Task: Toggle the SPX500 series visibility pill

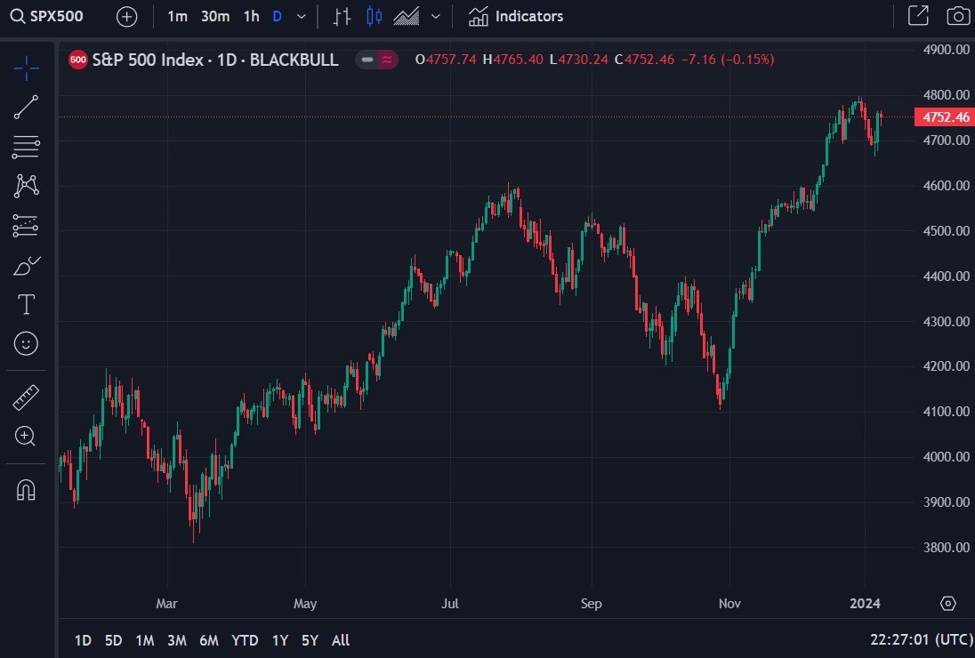Action: point(377,60)
